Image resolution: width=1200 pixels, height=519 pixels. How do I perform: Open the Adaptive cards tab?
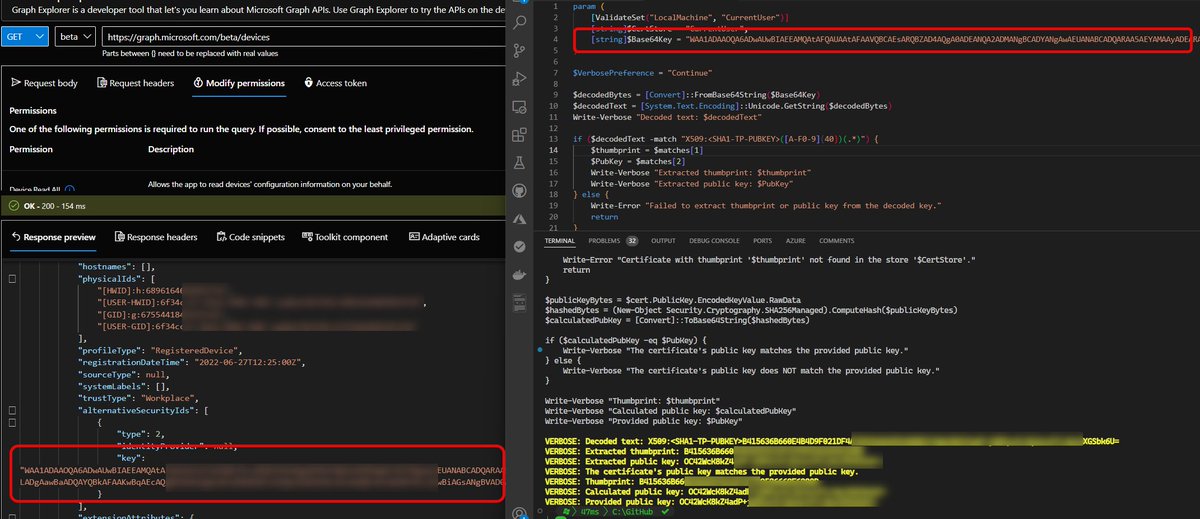pos(445,237)
